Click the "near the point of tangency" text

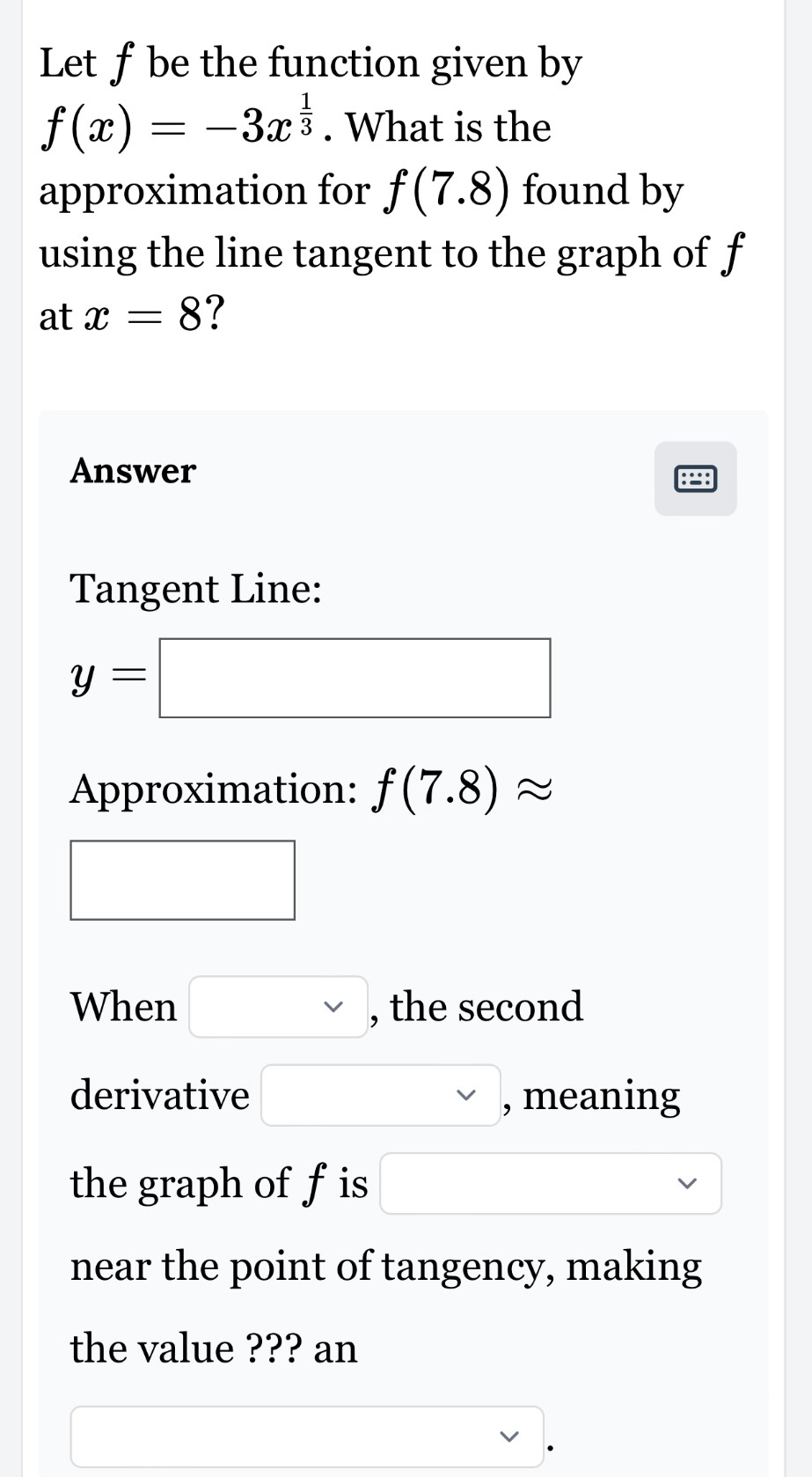(311, 1267)
